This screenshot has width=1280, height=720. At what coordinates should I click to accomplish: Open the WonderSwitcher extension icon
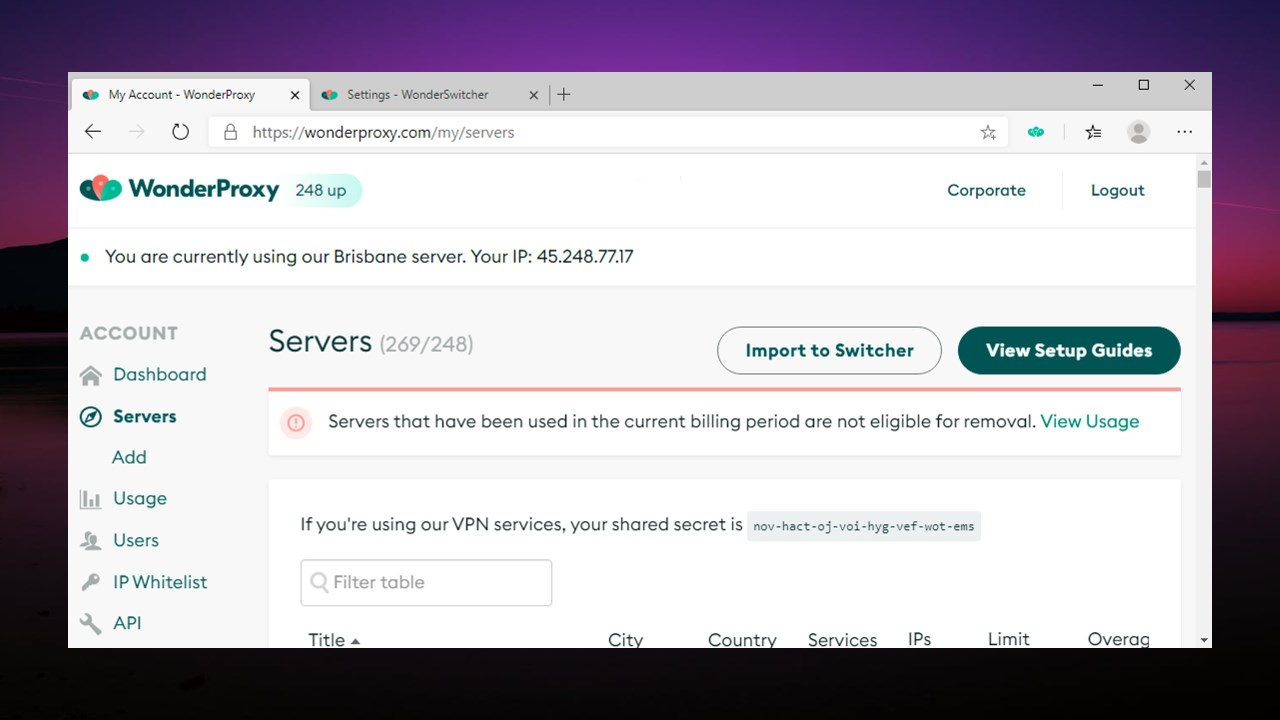[x=1036, y=132]
